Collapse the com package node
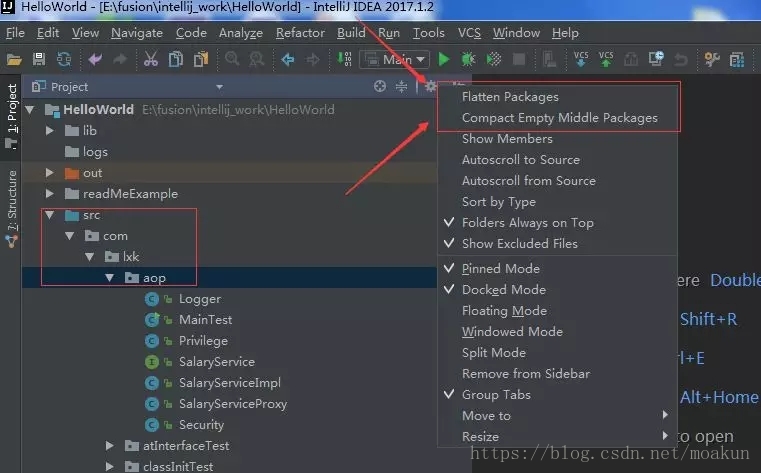This screenshot has width=761, height=473. pyautogui.click(x=69, y=236)
